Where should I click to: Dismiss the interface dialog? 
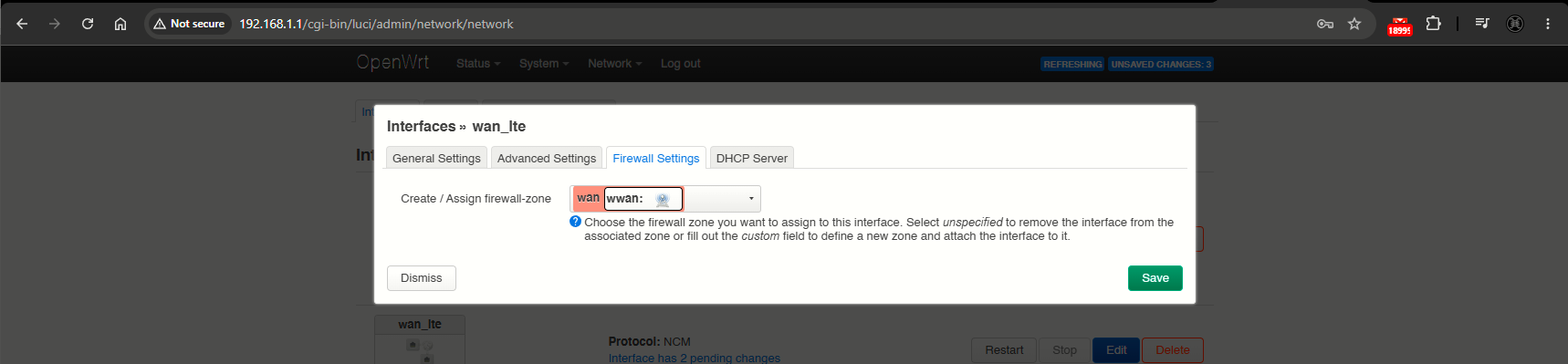pyautogui.click(x=422, y=278)
